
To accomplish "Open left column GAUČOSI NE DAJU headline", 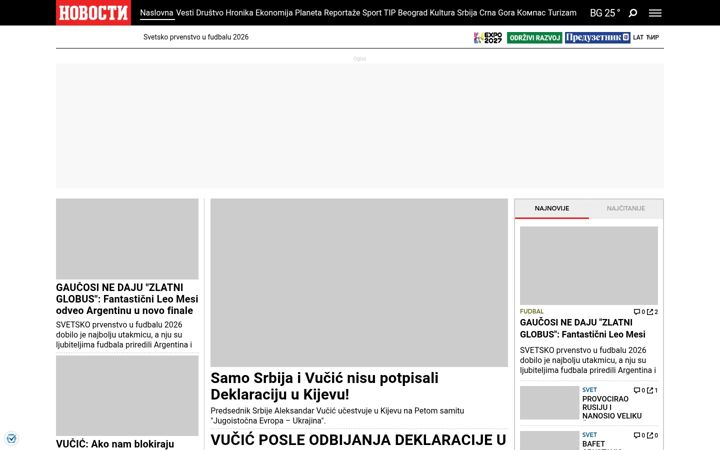I will point(127,299).
